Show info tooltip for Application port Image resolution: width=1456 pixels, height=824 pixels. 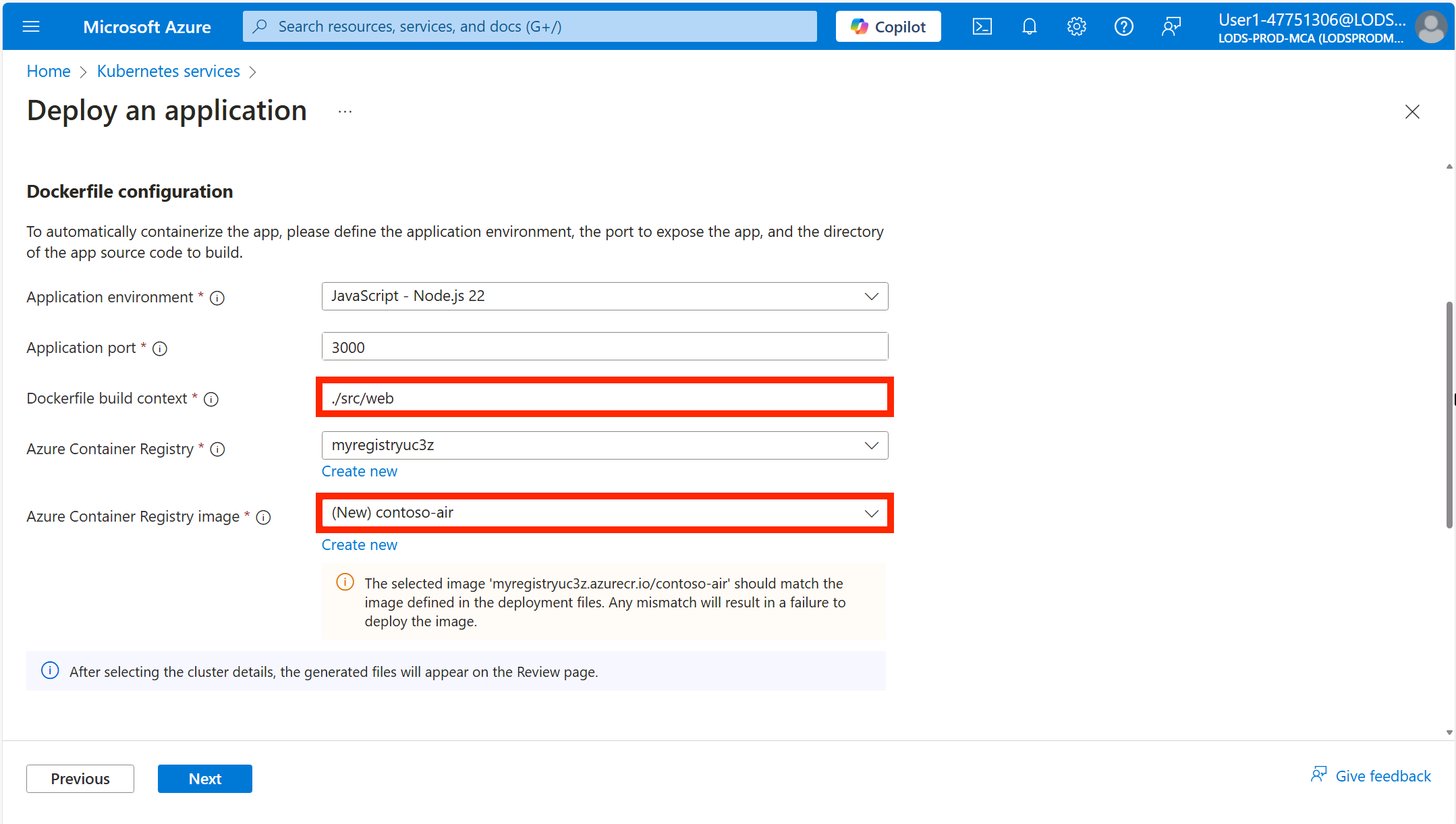[x=160, y=348]
